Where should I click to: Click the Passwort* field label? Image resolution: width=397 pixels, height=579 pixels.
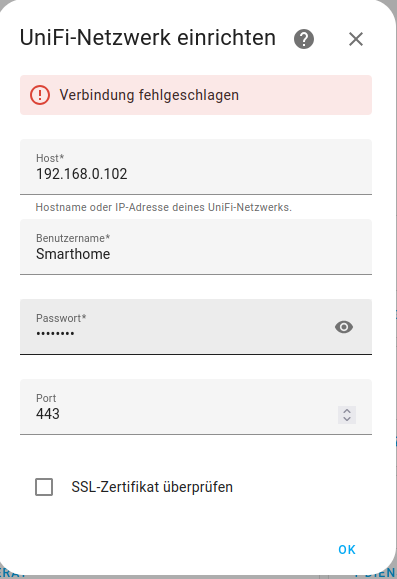click(x=61, y=318)
